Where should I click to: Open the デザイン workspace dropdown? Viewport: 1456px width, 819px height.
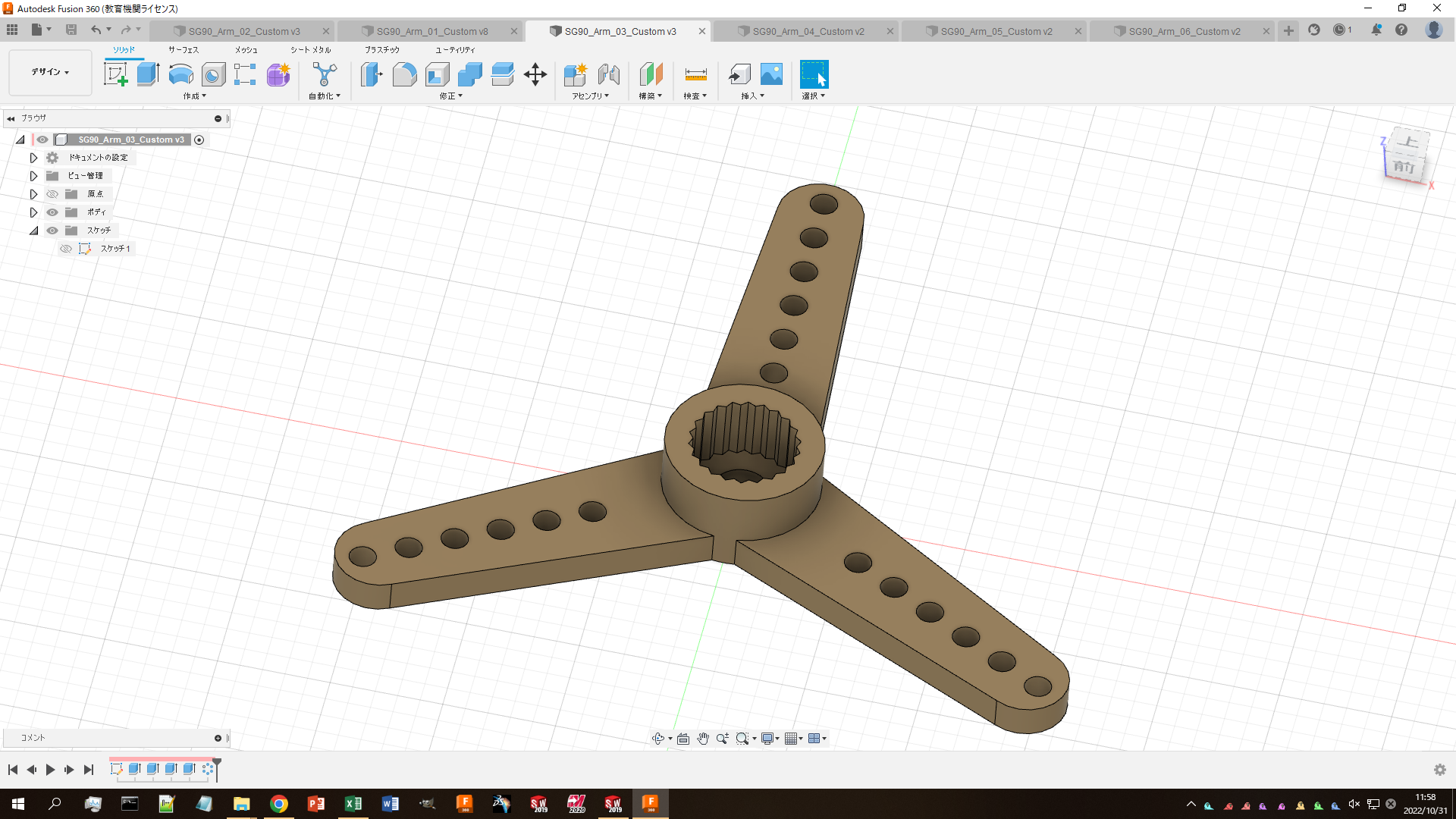pyautogui.click(x=50, y=72)
